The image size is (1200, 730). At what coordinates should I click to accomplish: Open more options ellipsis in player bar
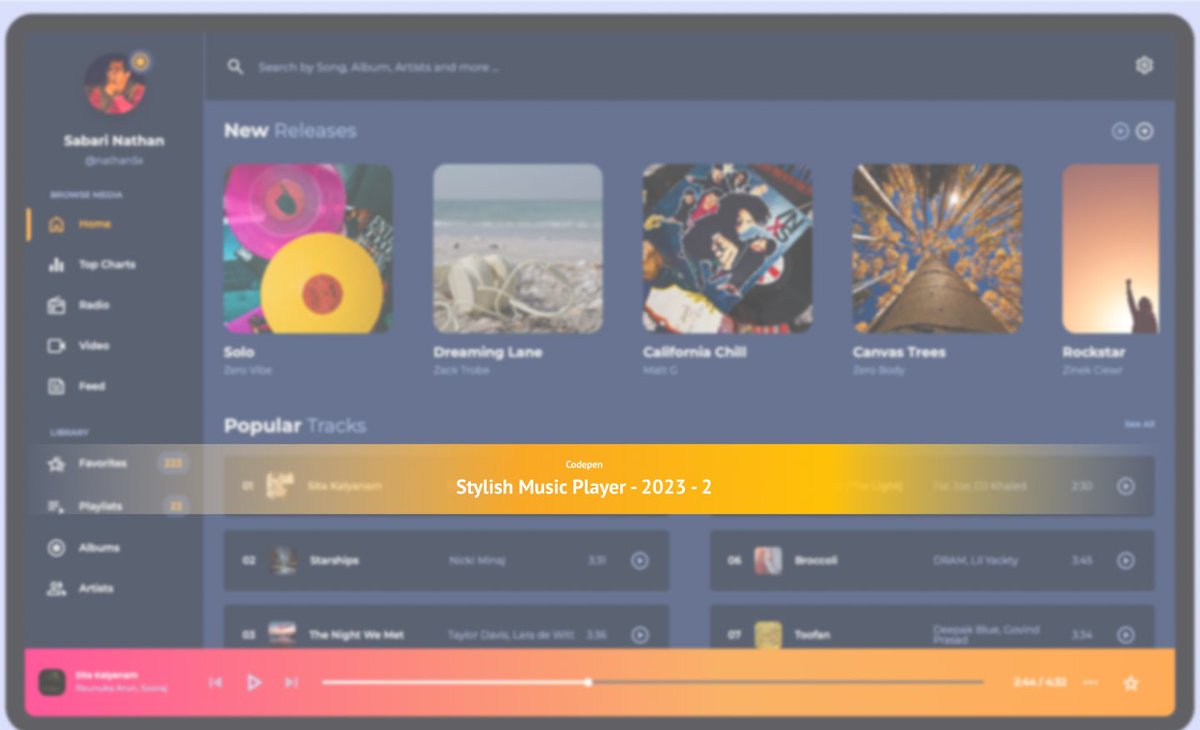(1090, 683)
